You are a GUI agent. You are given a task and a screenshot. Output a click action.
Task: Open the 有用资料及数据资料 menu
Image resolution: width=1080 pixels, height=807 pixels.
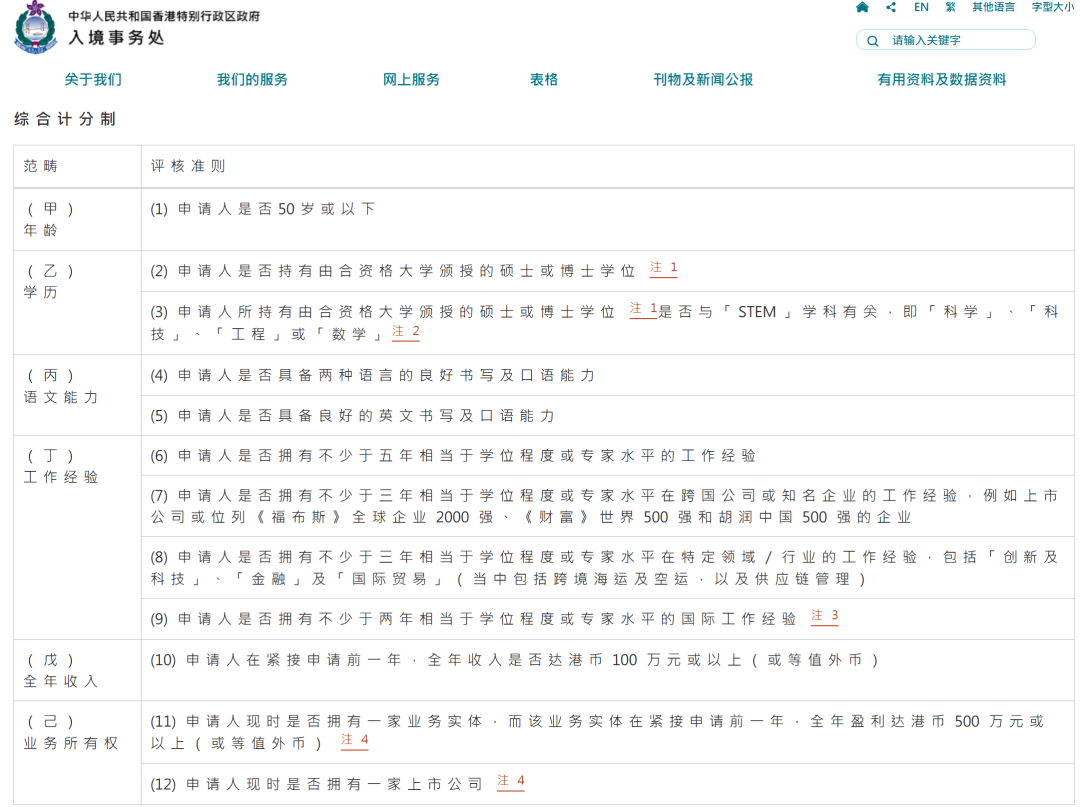click(x=941, y=80)
